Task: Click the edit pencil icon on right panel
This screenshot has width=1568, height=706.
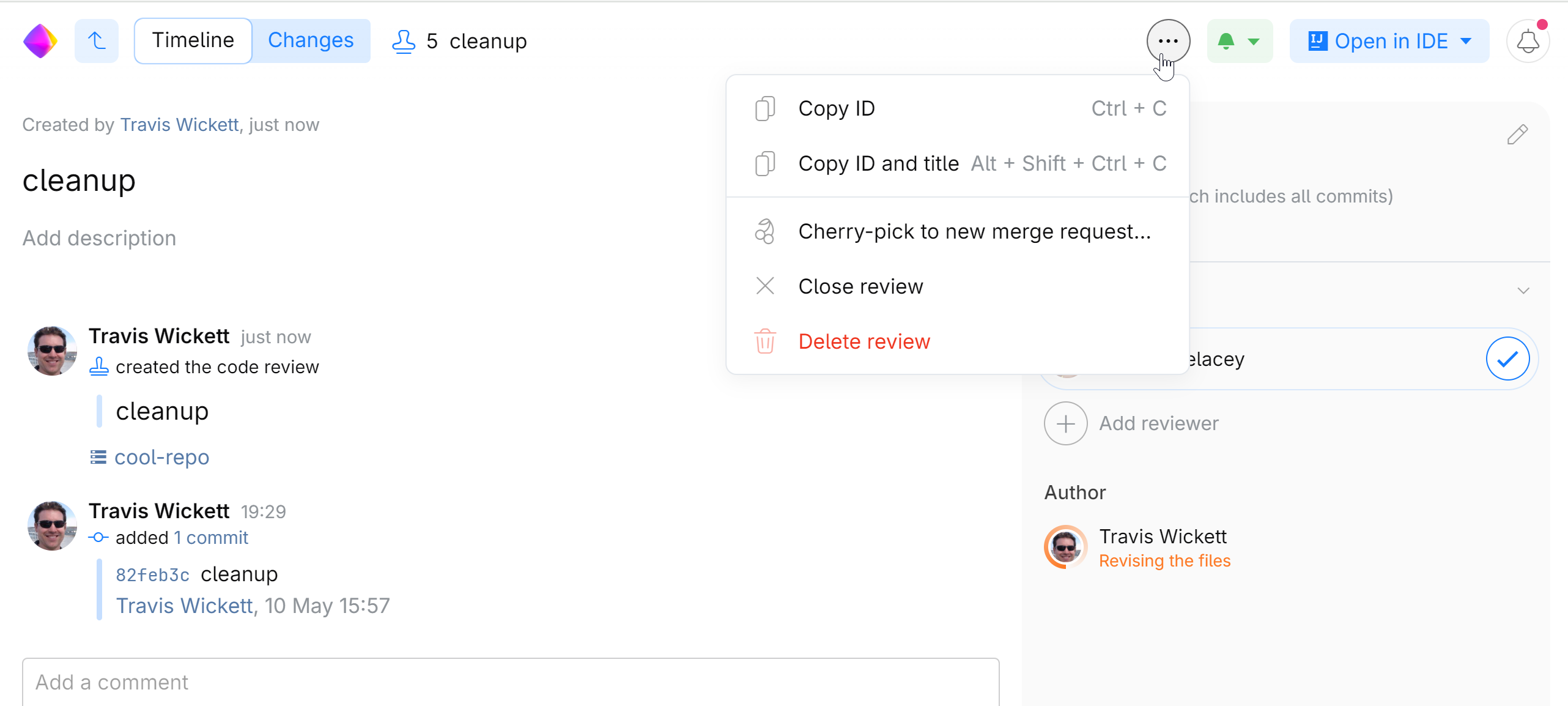Action: pyautogui.click(x=1518, y=134)
